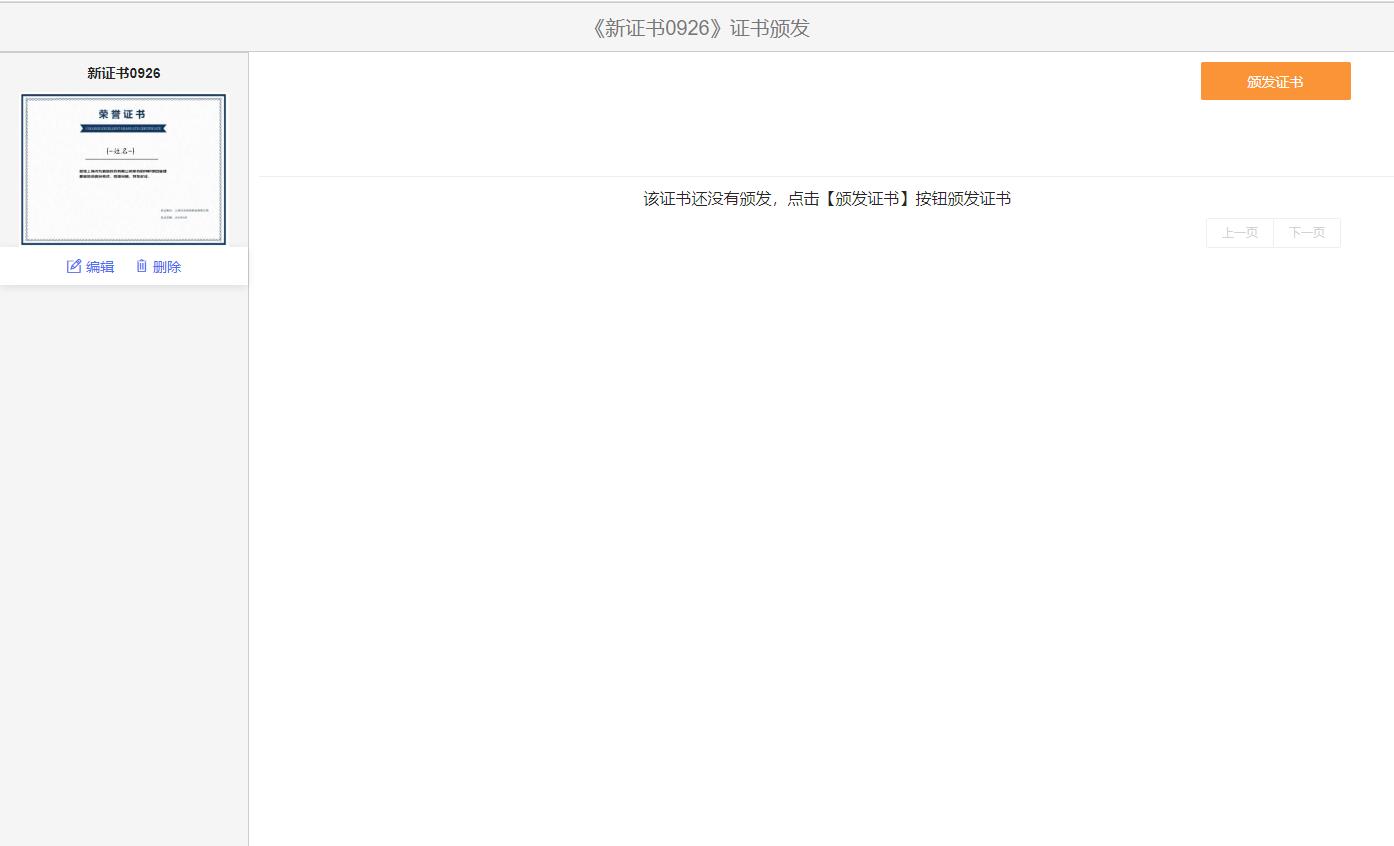Click the orange 颁发证书 button
Viewport: 1394px width, 846px height.
[1275, 81]
